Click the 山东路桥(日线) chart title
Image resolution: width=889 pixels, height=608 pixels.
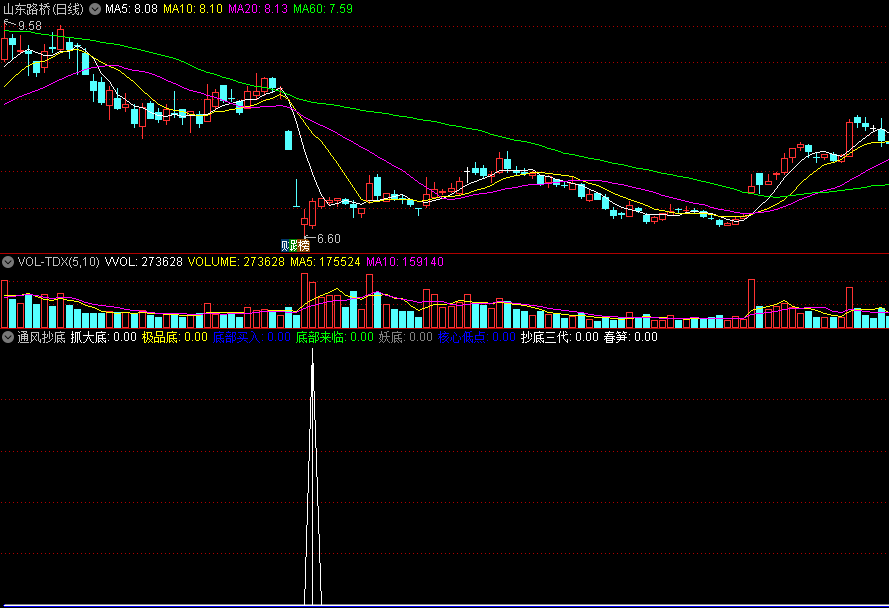44,9
